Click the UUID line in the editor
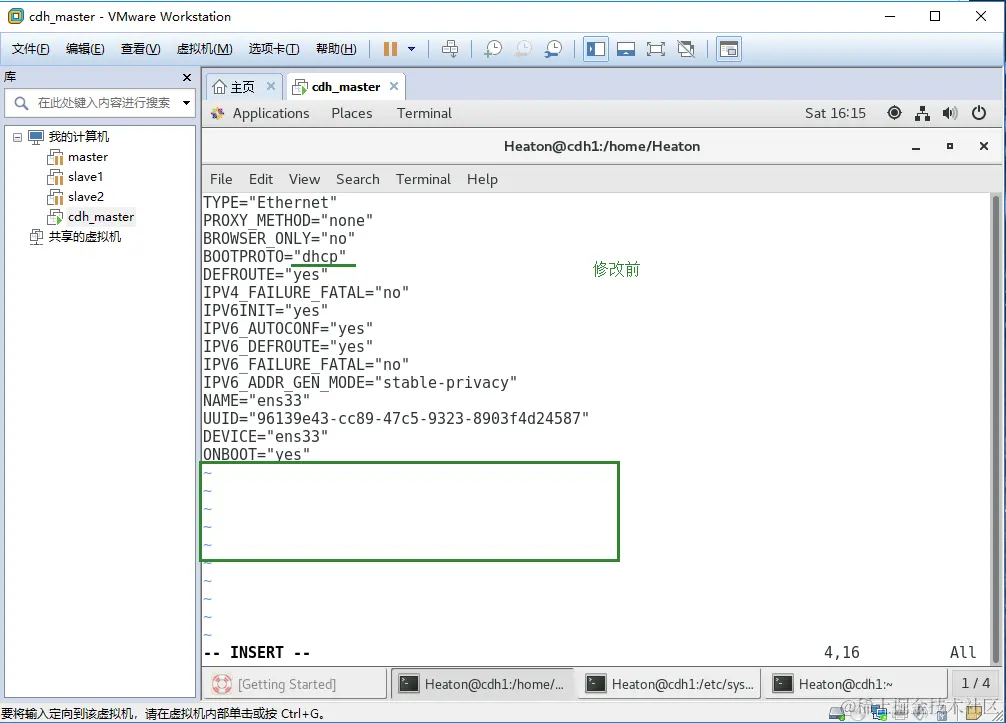The image size is (1006, 723). 396,418
